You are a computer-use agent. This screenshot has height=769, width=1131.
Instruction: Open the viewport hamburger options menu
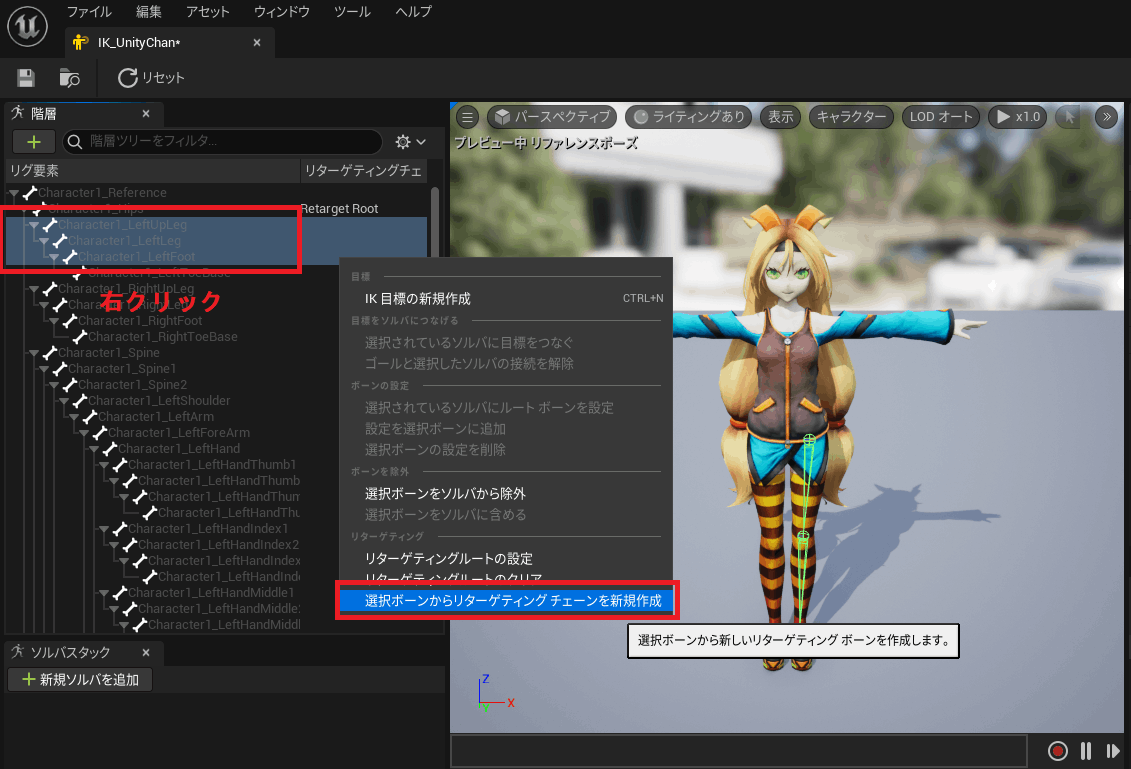[x=467, y=117]
